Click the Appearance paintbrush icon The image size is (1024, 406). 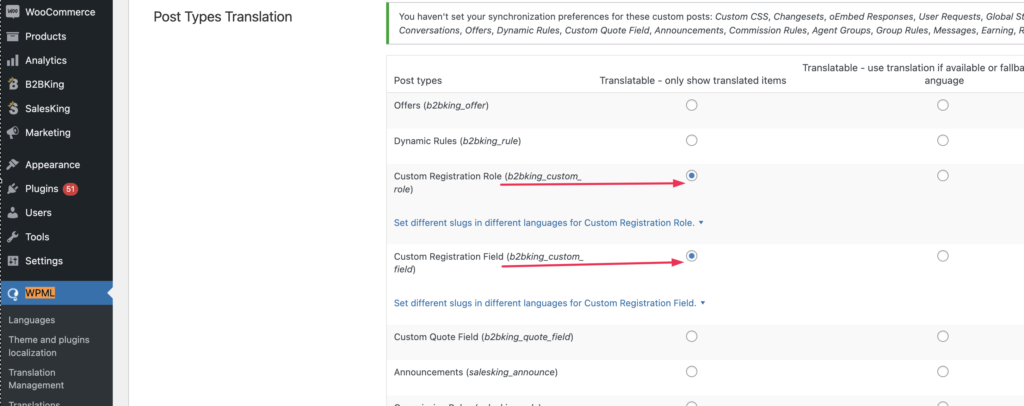(12, 164)
